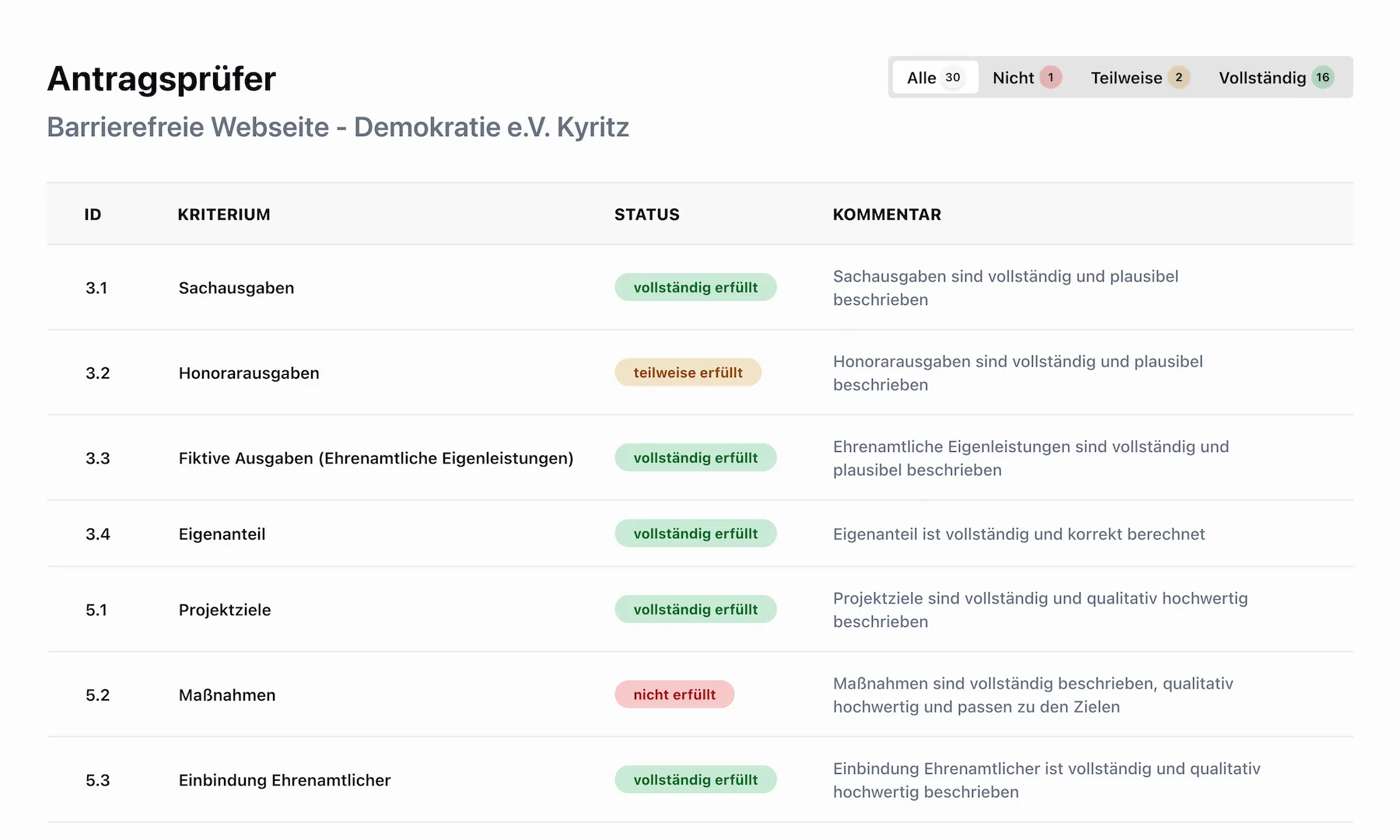Click the green Vollständig count badge
The width and height of the screenshot is (1400, 840).
tap(1322, 78)
